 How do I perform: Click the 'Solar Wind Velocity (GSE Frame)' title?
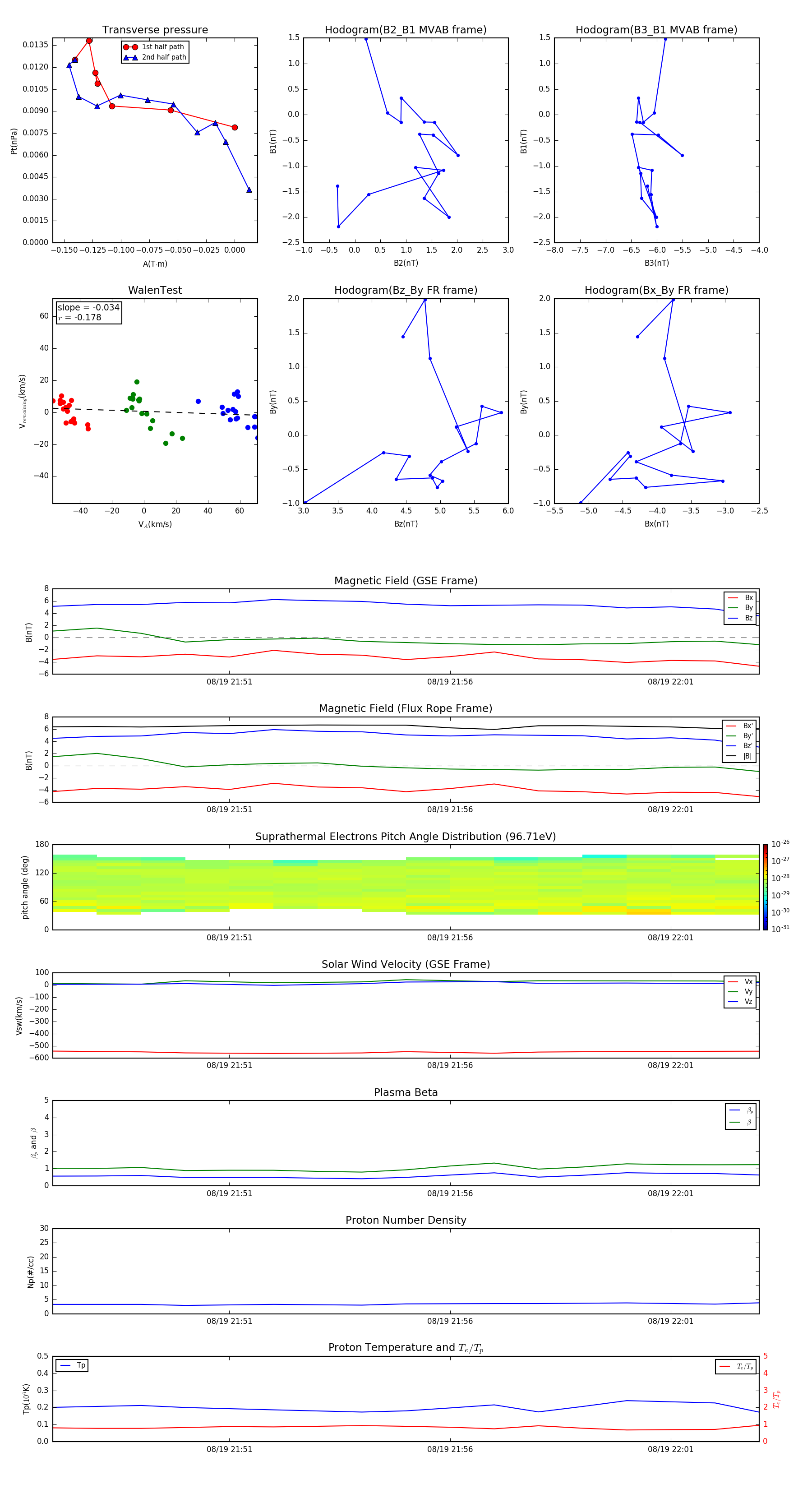[406, 964]
